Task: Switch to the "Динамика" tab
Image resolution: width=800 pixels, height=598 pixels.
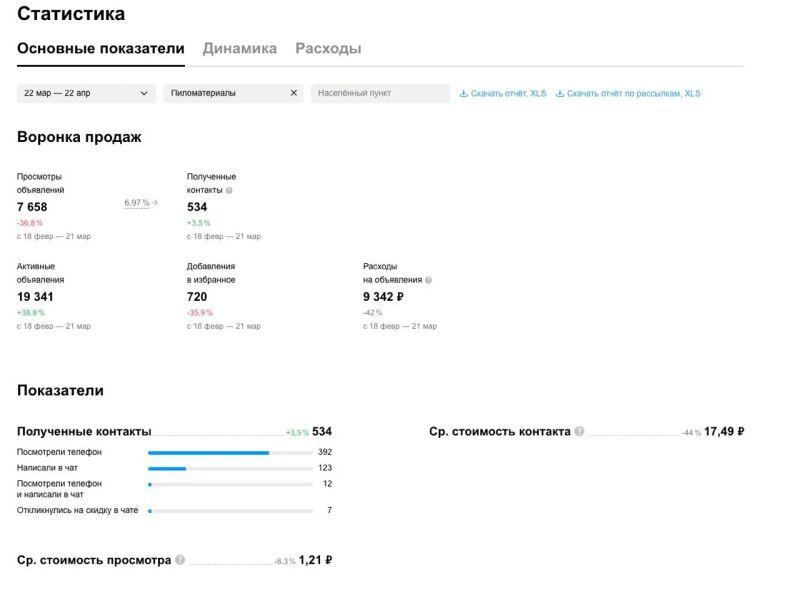Action: [239, 48]
